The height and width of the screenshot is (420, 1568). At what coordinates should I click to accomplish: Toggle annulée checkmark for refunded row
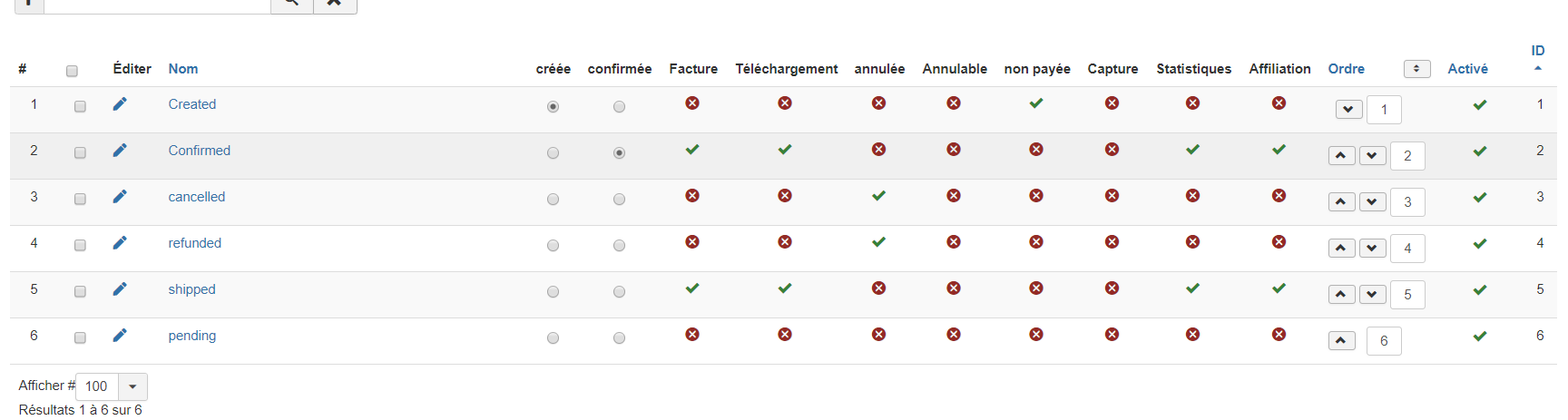(x=878, y=242)
